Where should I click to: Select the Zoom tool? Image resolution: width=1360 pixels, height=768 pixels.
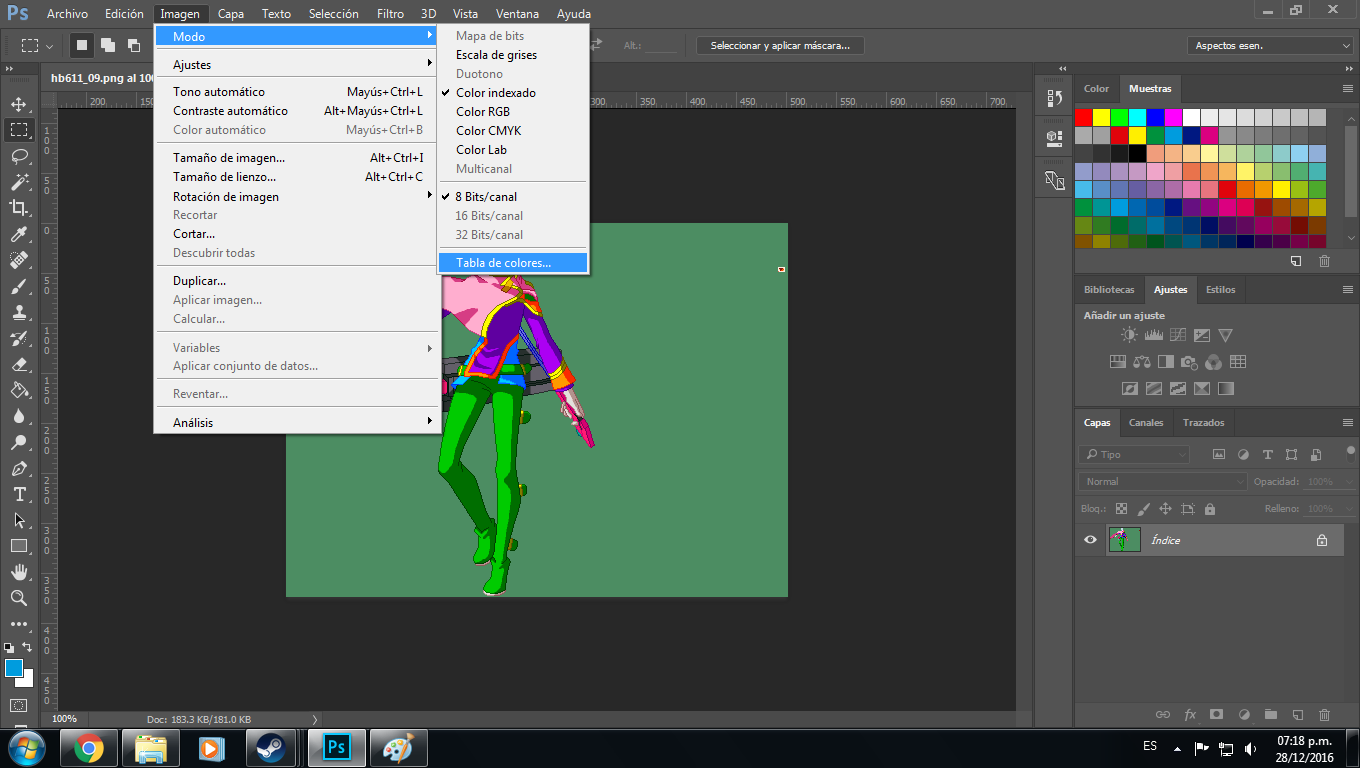[x=19, y=598]
